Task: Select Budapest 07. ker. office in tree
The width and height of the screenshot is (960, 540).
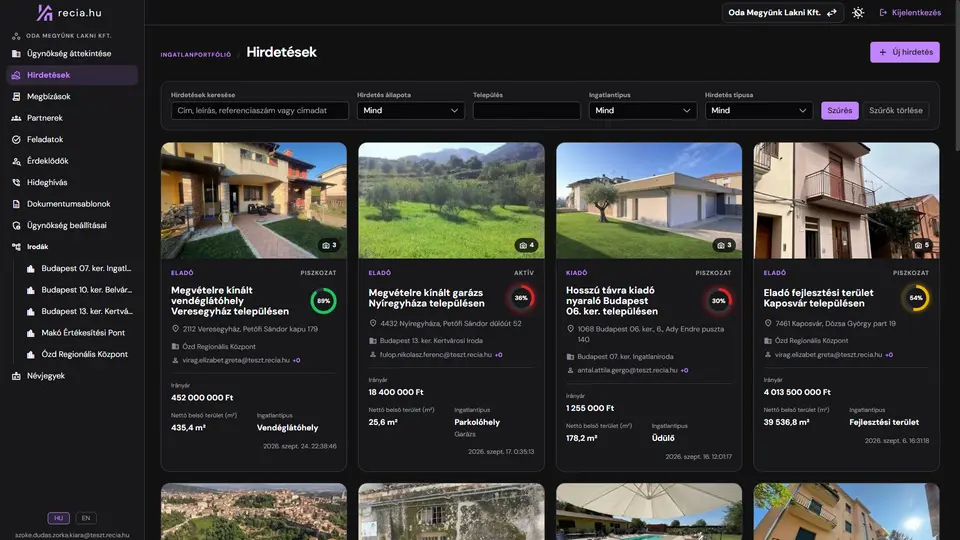Action: click(x=79, y=268)
